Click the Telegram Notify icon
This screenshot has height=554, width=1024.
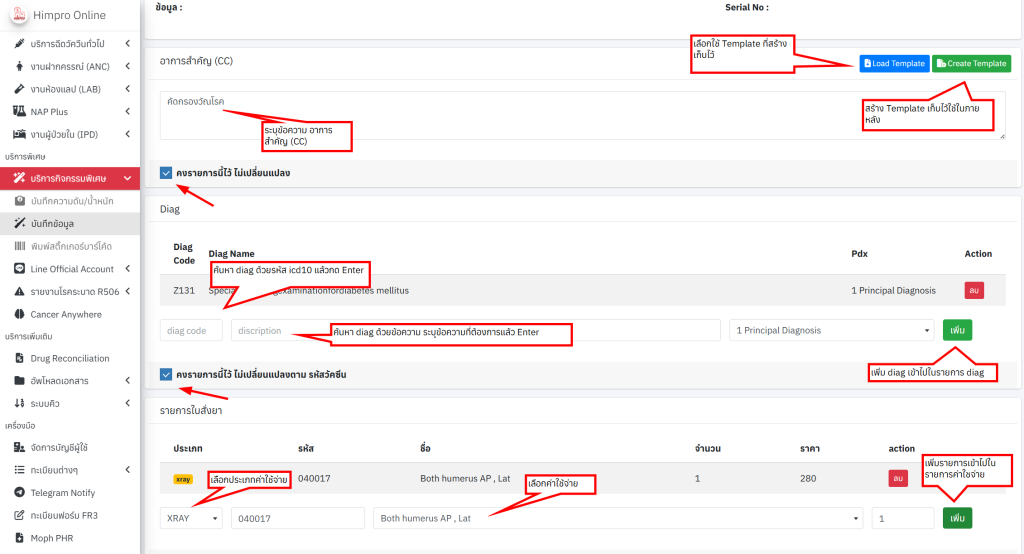tap(20, 493)
